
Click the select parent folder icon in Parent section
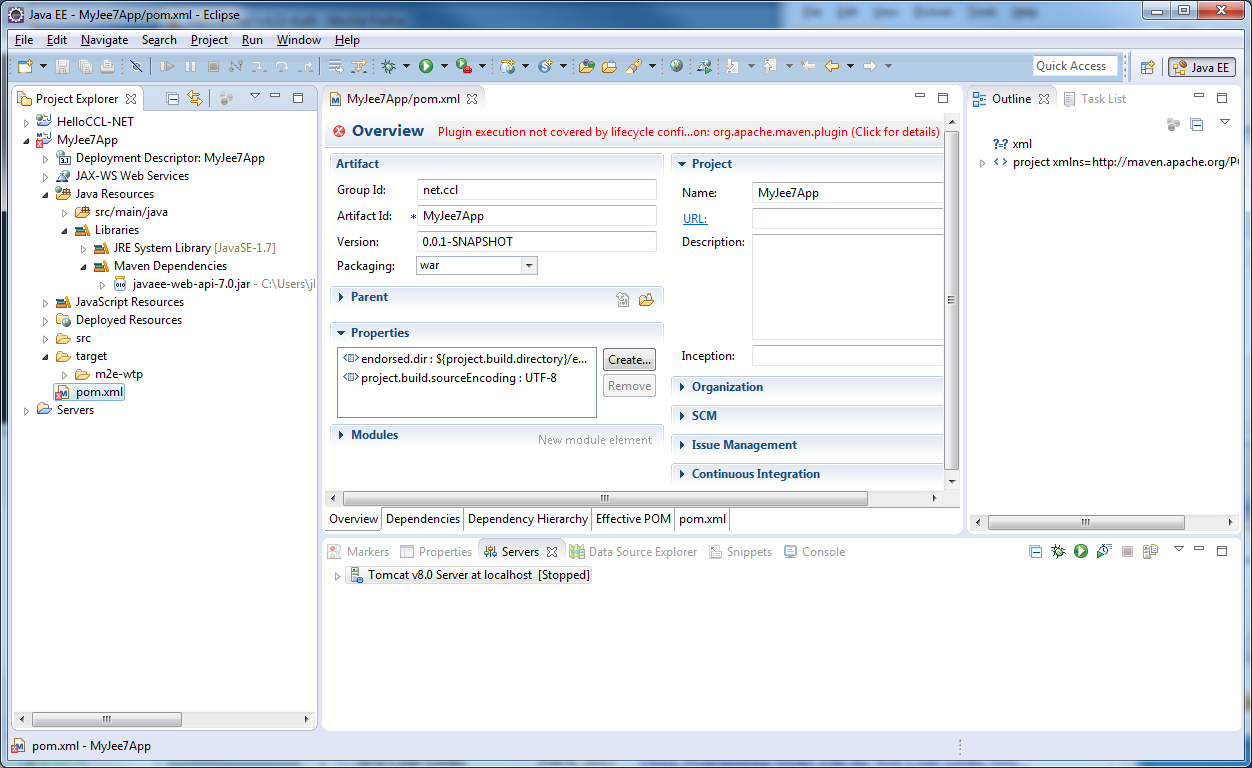[x=646, y=298]
